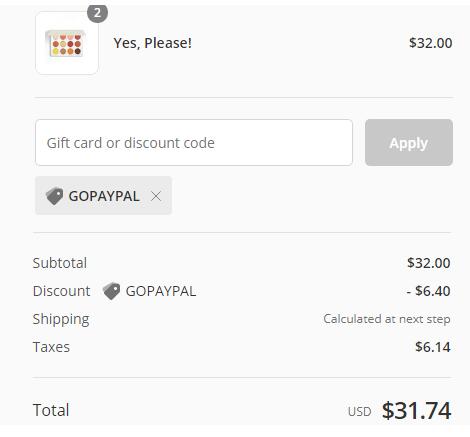This screenshot has height=437, width=470.
Task: Click GOPAYPAL text in the Discount row
Action: [x=161, y=291]
